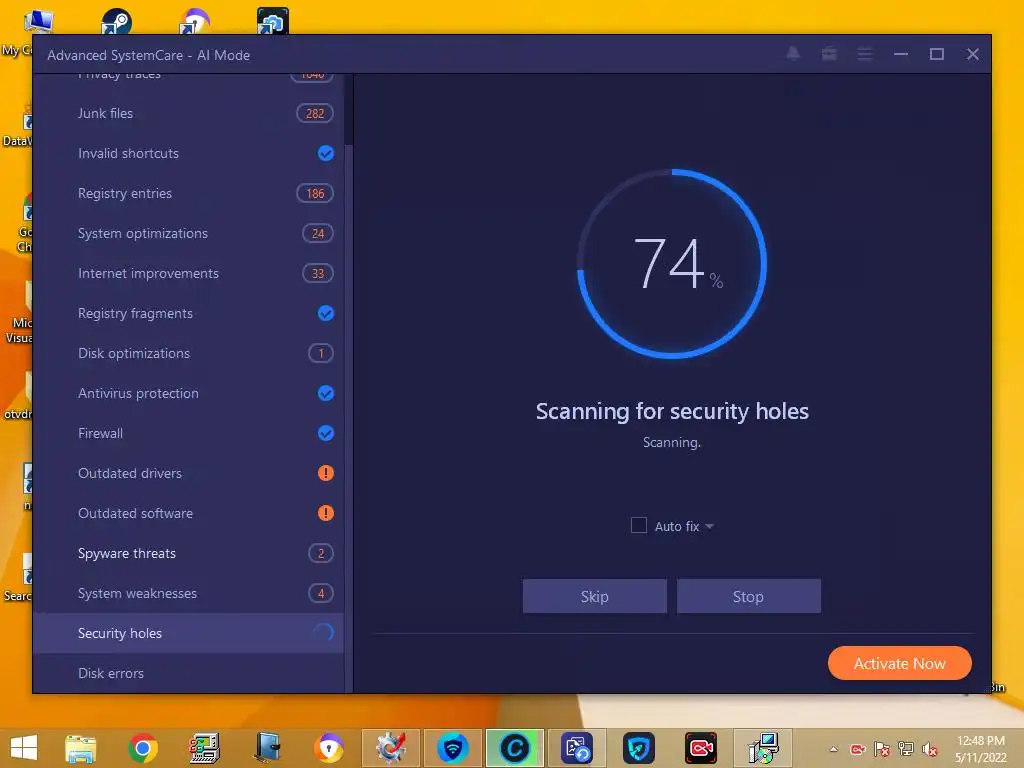Open the notifications bell in title bar

pyautogui.click(x=793, y=54)
